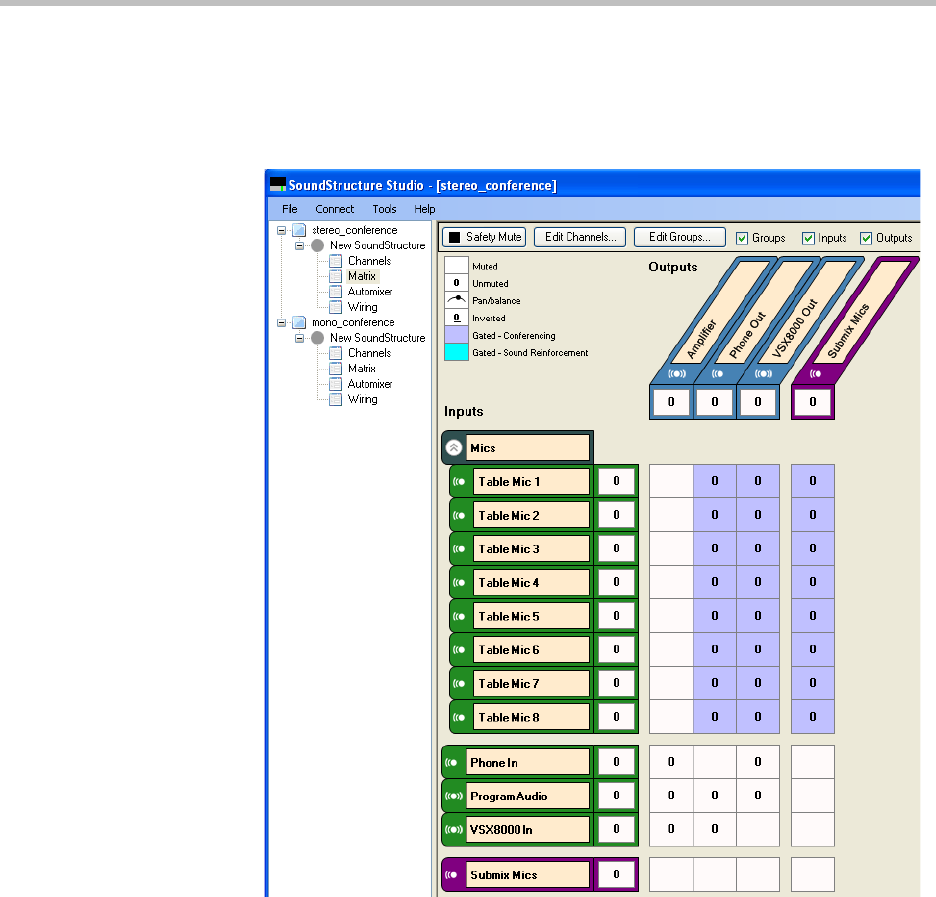Open the Edit Channels dialog
The image size is (936, 897).
point(580,237)
